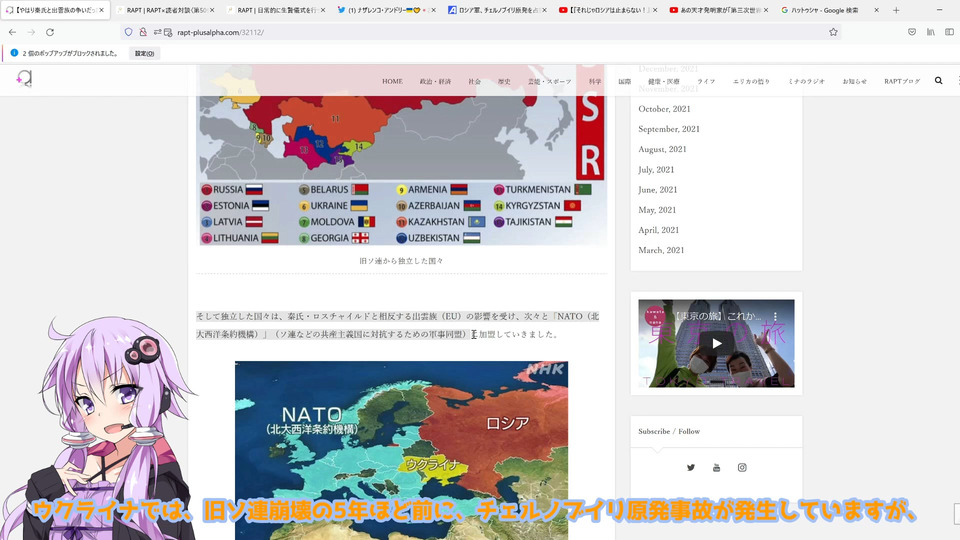Switch to the RAPT 日常的に生贄儀式 tab
This screenshot has height=540, width=960.
click(x=276, y=10)
